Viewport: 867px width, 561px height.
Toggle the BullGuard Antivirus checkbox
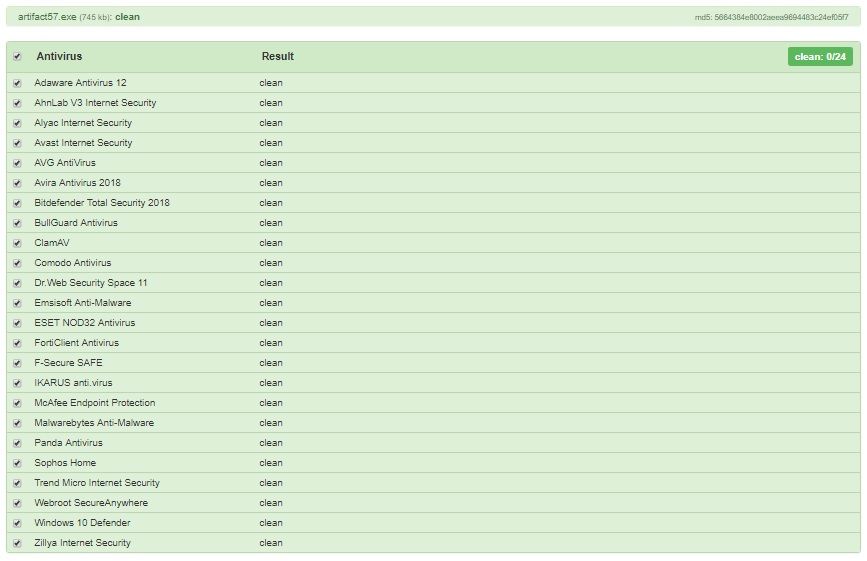(17, 223)
